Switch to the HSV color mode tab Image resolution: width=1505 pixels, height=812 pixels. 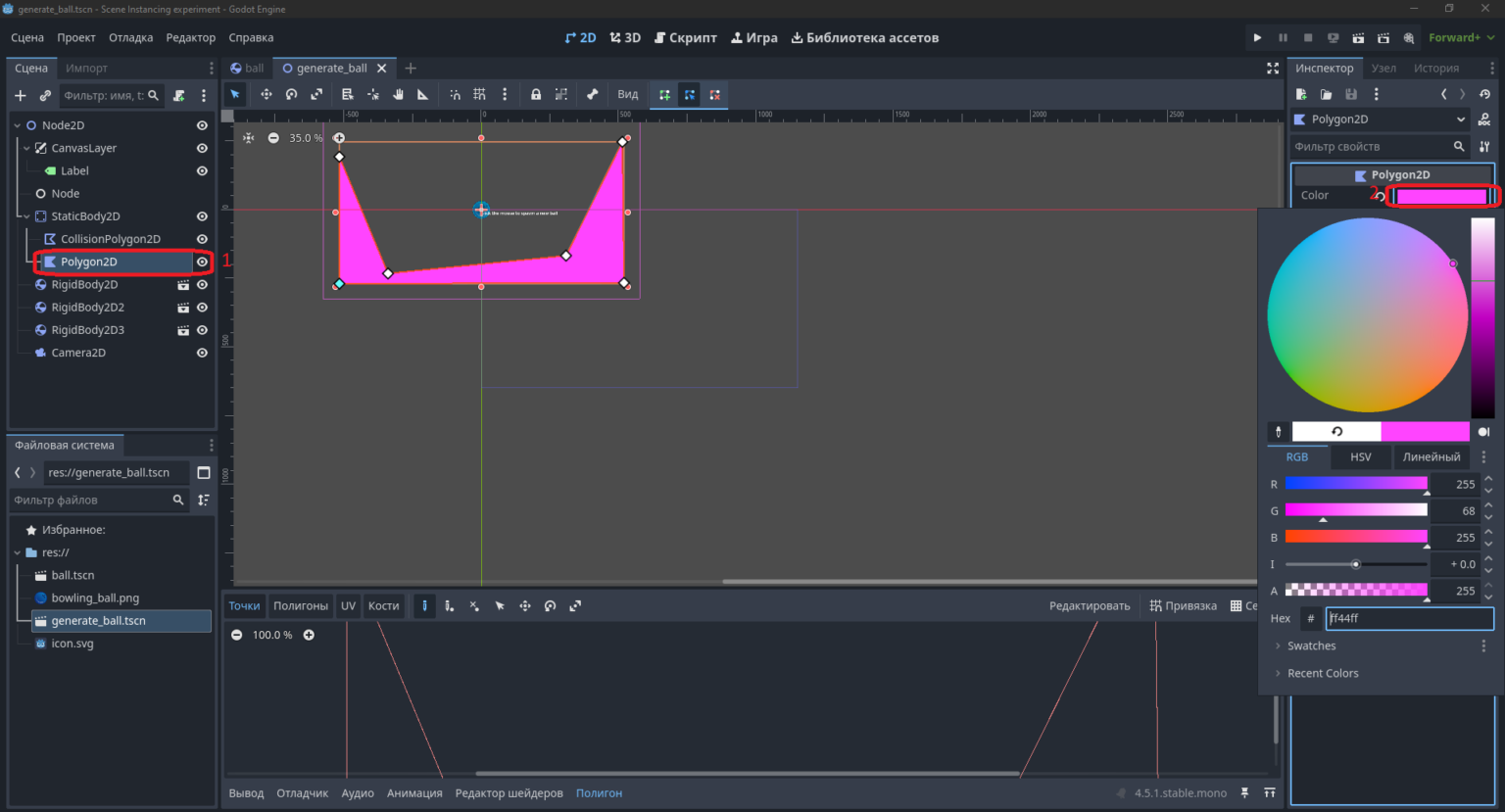coord(1361,457)
